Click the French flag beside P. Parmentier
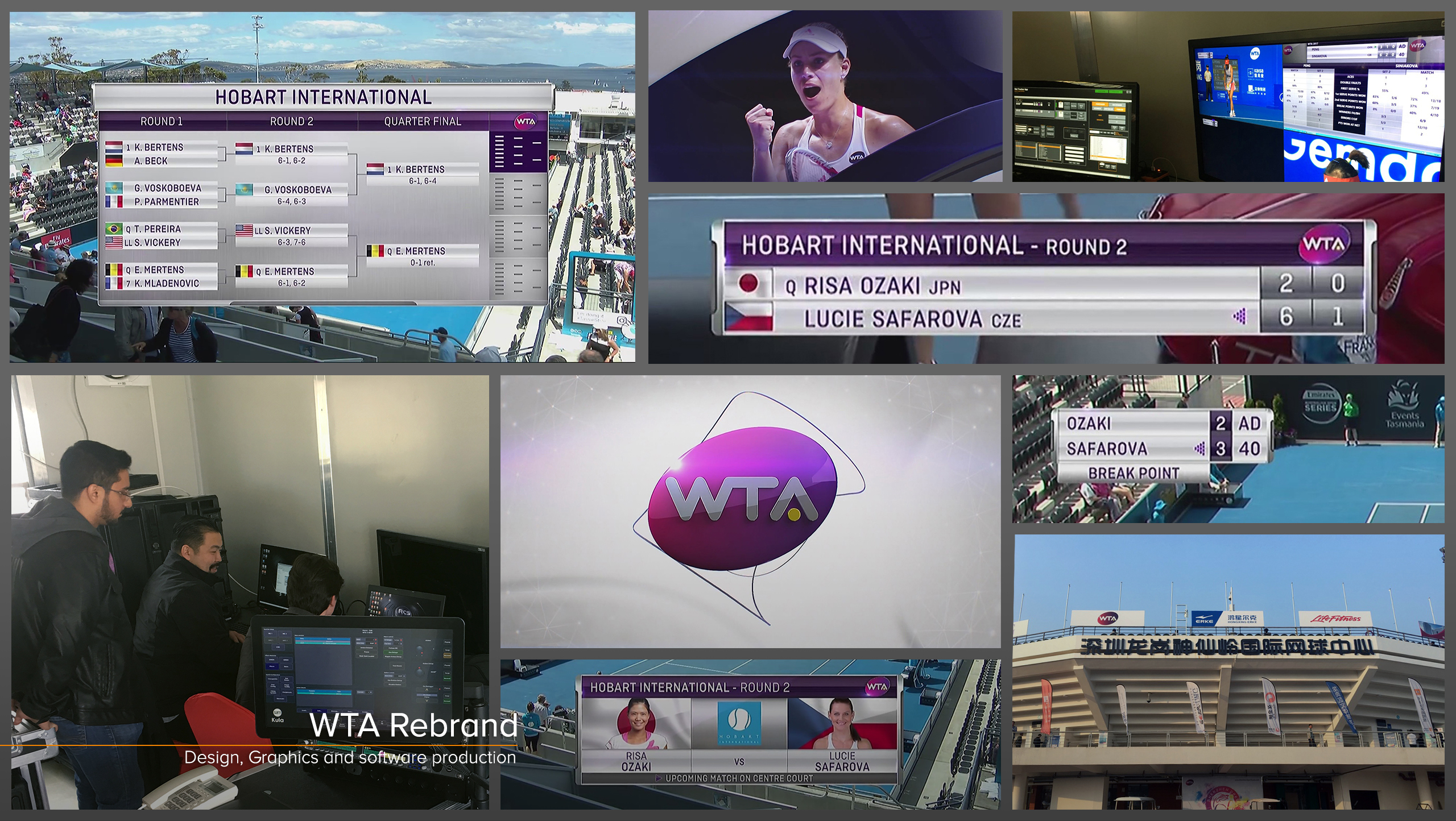1456x821 pixels. click(x=114, y=201)
